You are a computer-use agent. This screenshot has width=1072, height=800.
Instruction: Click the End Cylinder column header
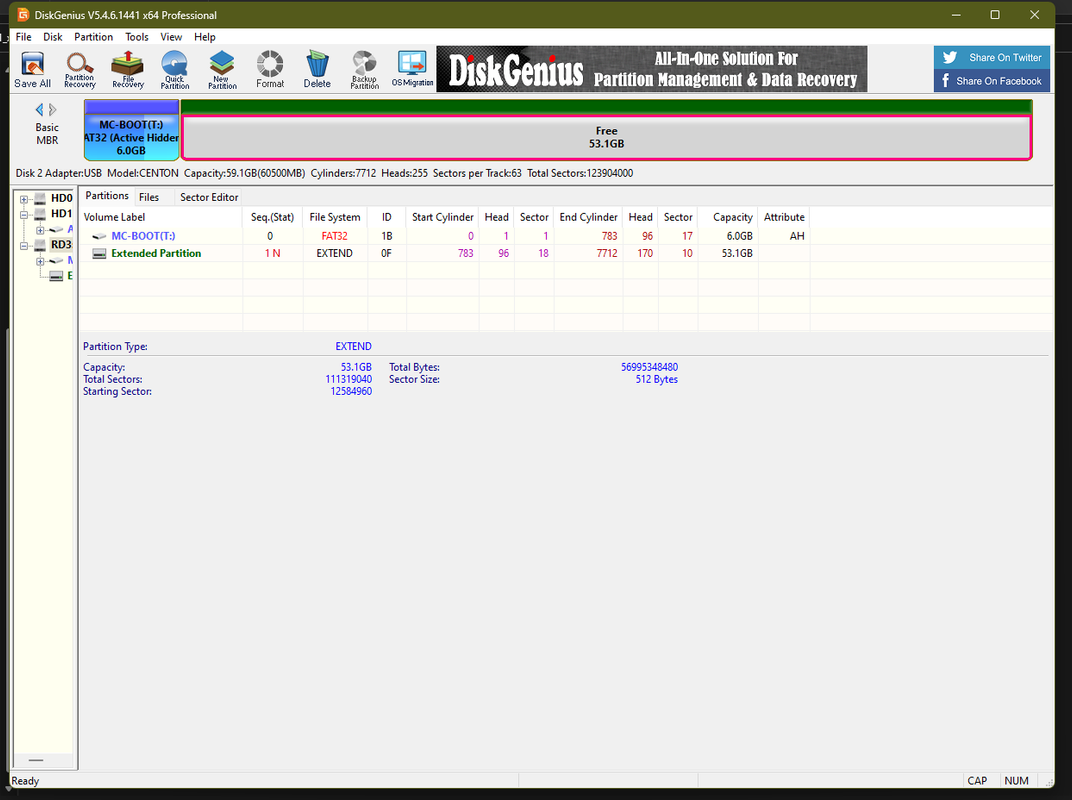point(588,217)
